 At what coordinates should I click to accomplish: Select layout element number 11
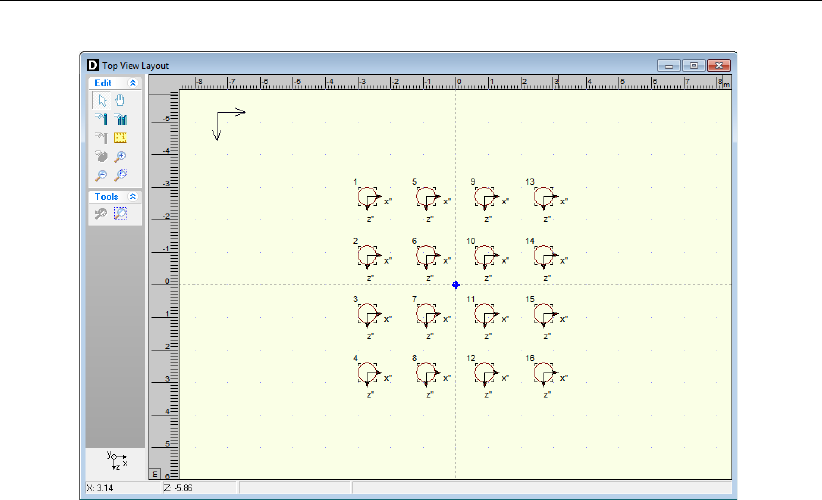pos(485,315)
